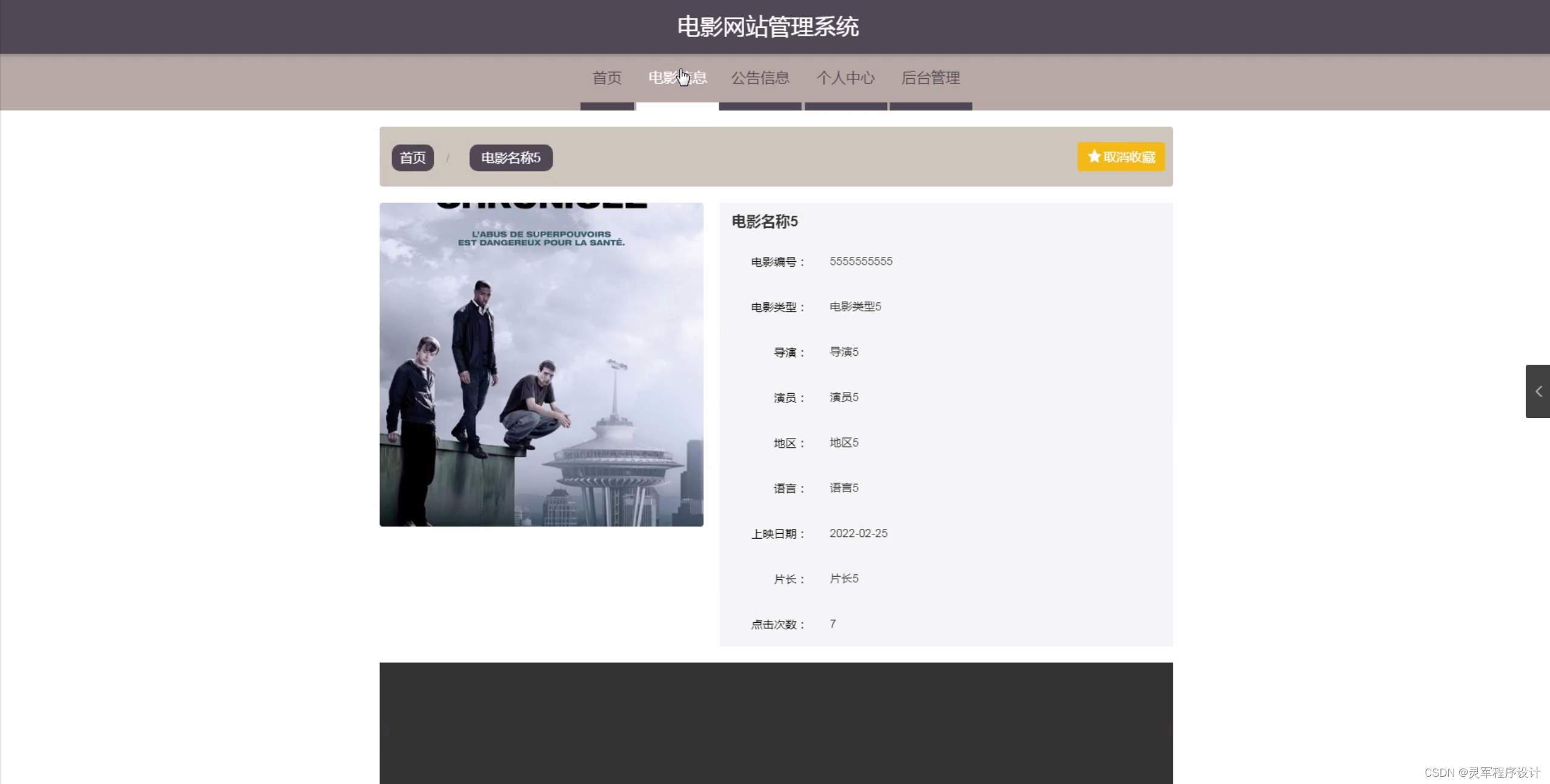The image size is (1550, 784).
Task: Click the release date 2022-02-25 value
Action: pyautogui.click(x=858, y=533)
